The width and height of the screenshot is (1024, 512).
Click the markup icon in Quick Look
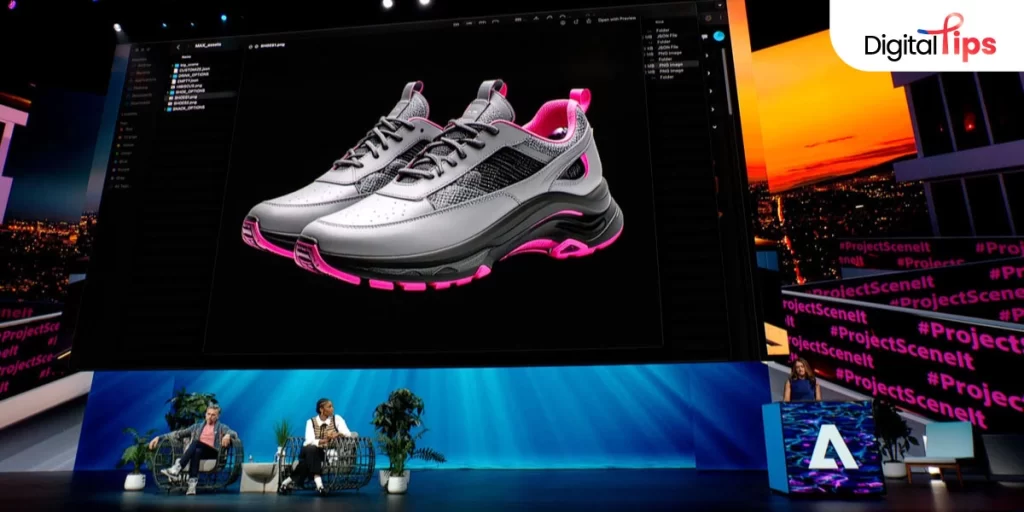tap(563, 23)
